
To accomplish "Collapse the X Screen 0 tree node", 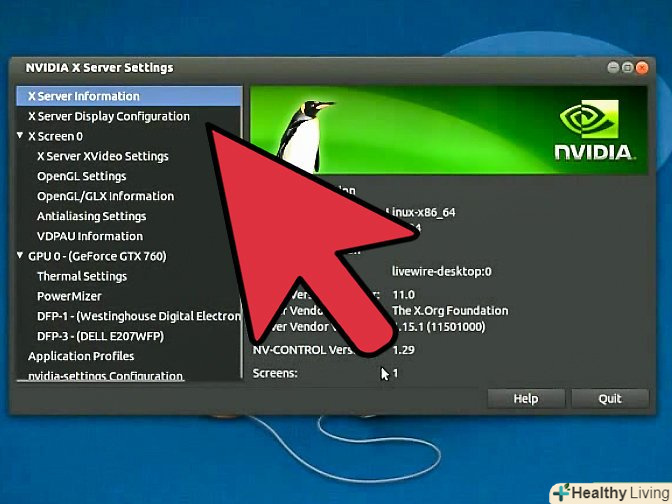I will pos(20,135).
